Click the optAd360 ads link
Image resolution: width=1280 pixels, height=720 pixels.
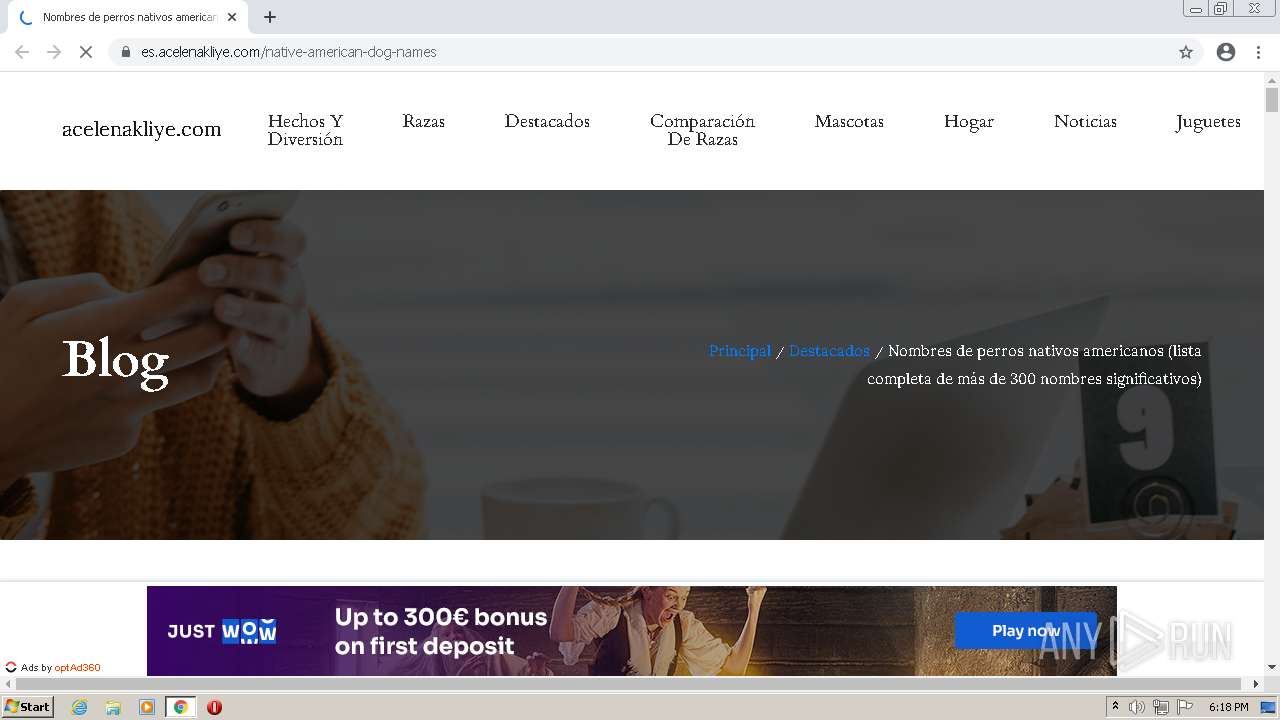(77, 668)
